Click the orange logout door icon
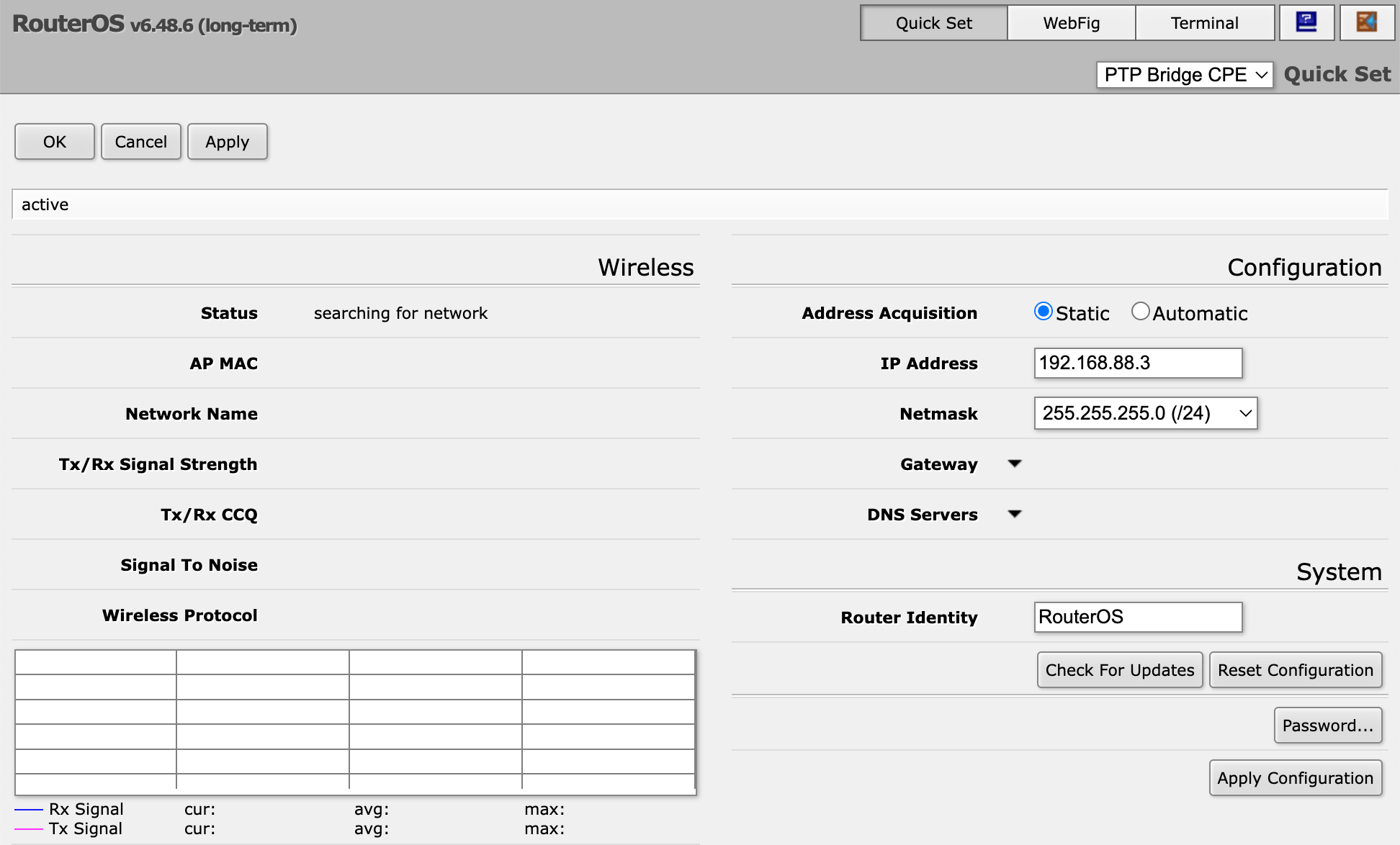The width and height of the screenshot is (1400, 845). pyautogui.click(x=1366, y=23)
